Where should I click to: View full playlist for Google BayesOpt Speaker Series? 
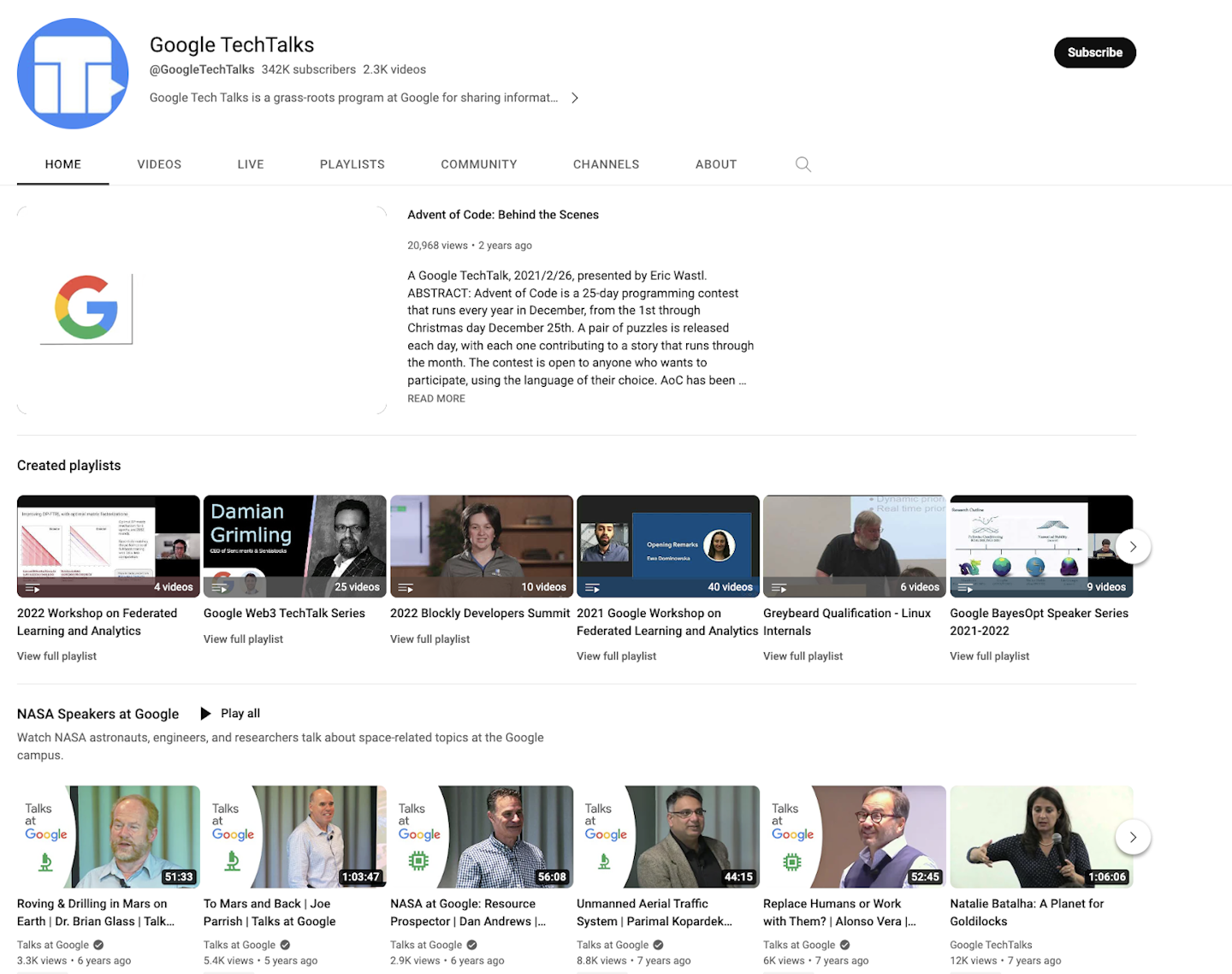coord(989,656)
